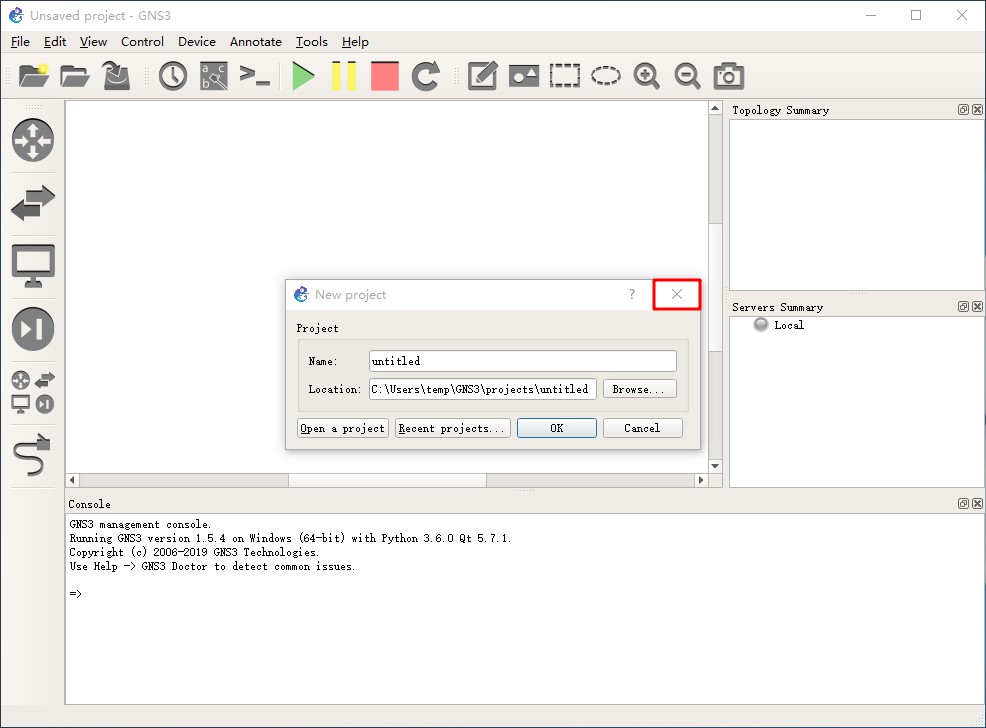Browse security devices sidebar icon
Screen dimensions: 986x728
[x=33, y=329]
